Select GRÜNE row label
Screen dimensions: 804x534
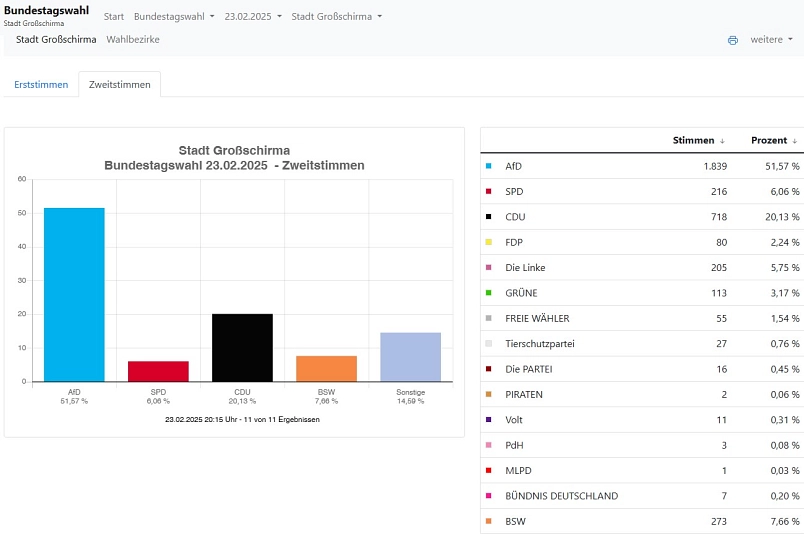[x=521, y=293]
